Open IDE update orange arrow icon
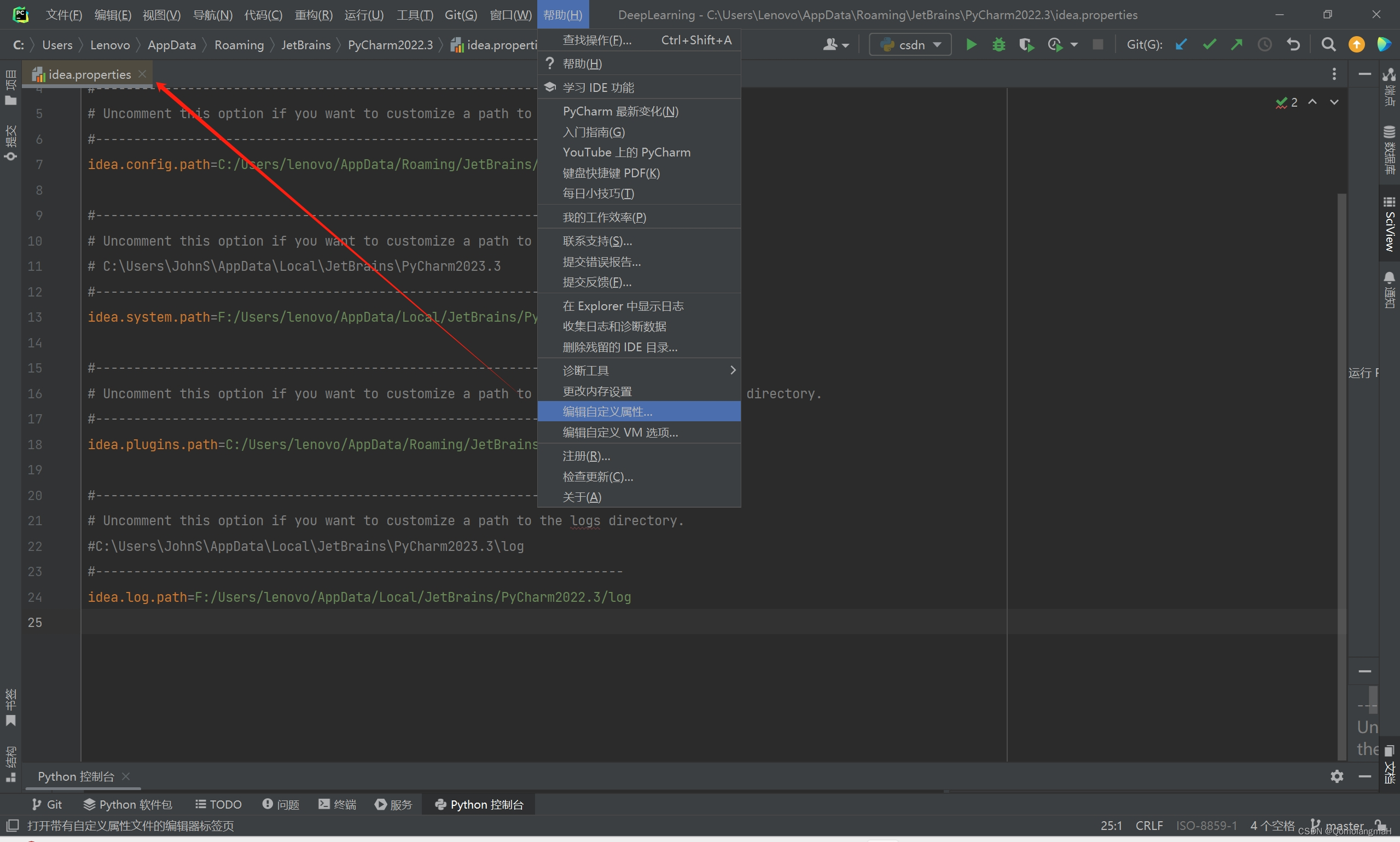Viewport: 1400px width, 842px height. coord(1356,44)
